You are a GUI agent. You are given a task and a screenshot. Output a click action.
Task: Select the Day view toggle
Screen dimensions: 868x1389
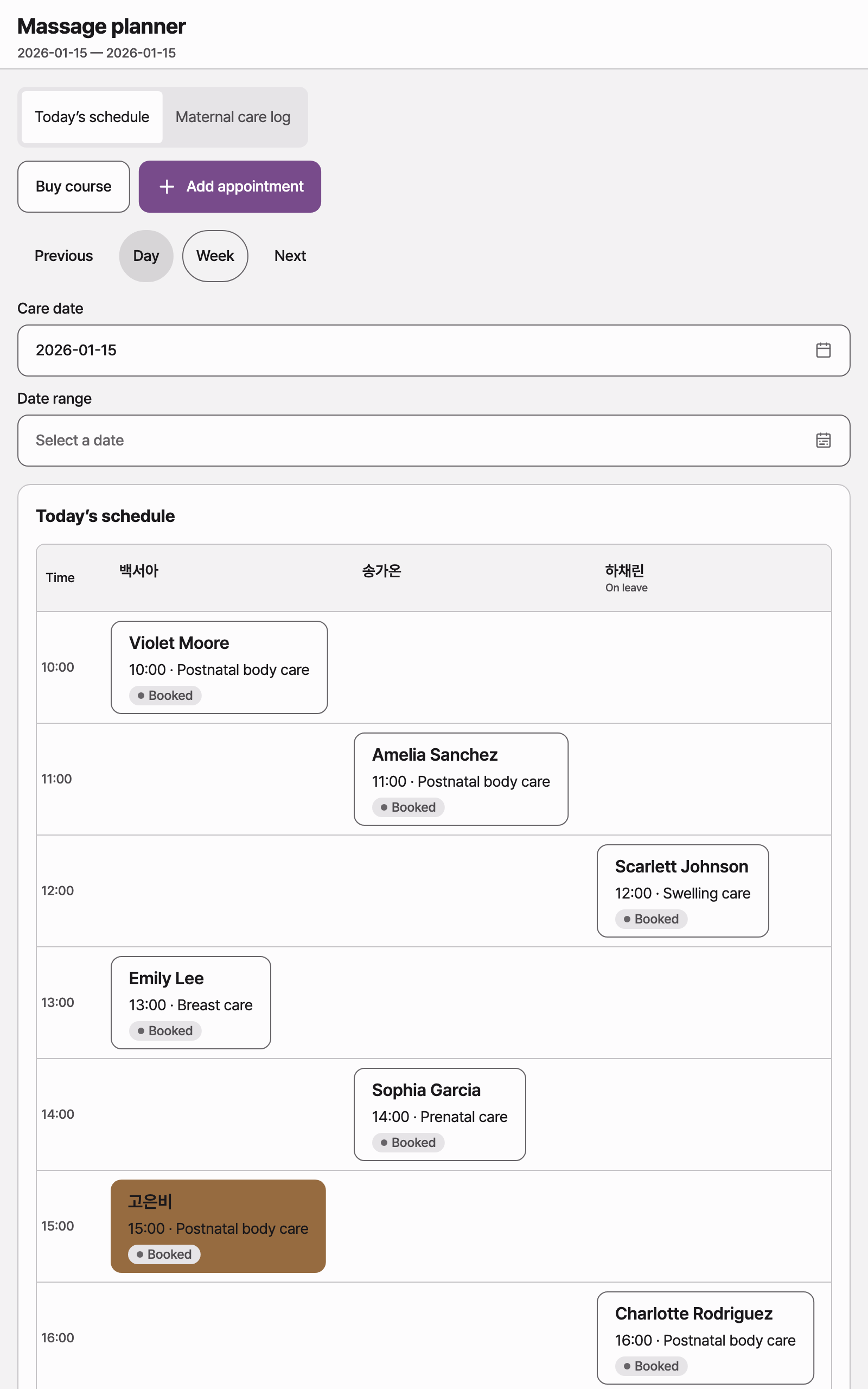pyautogui.click(x=146, y=256)
